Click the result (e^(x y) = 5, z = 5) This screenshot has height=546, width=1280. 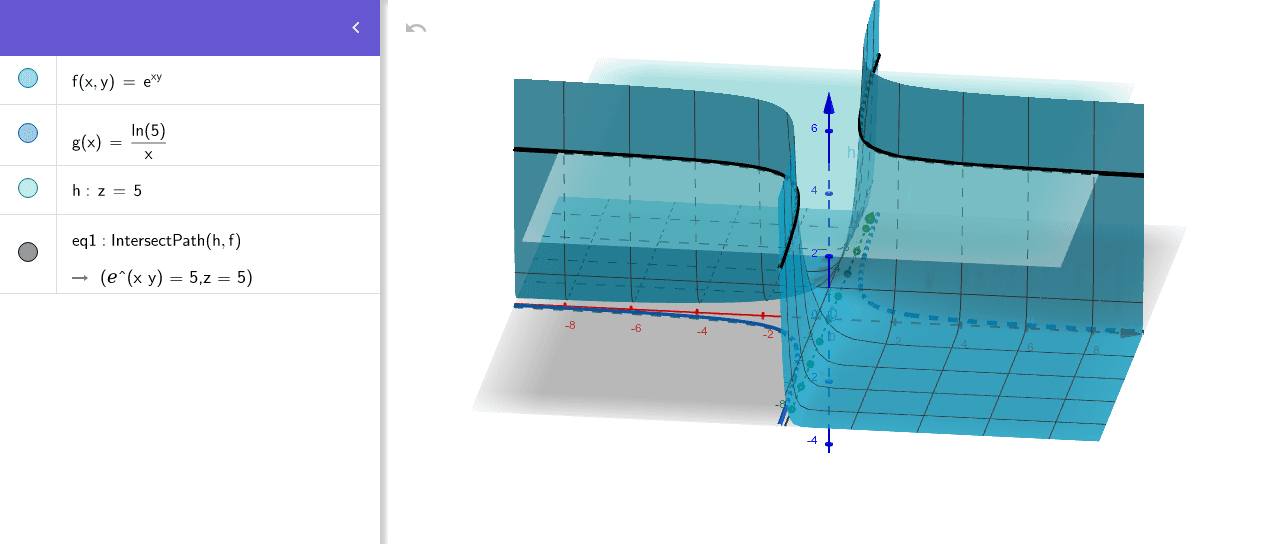click(x=176, y=277)
